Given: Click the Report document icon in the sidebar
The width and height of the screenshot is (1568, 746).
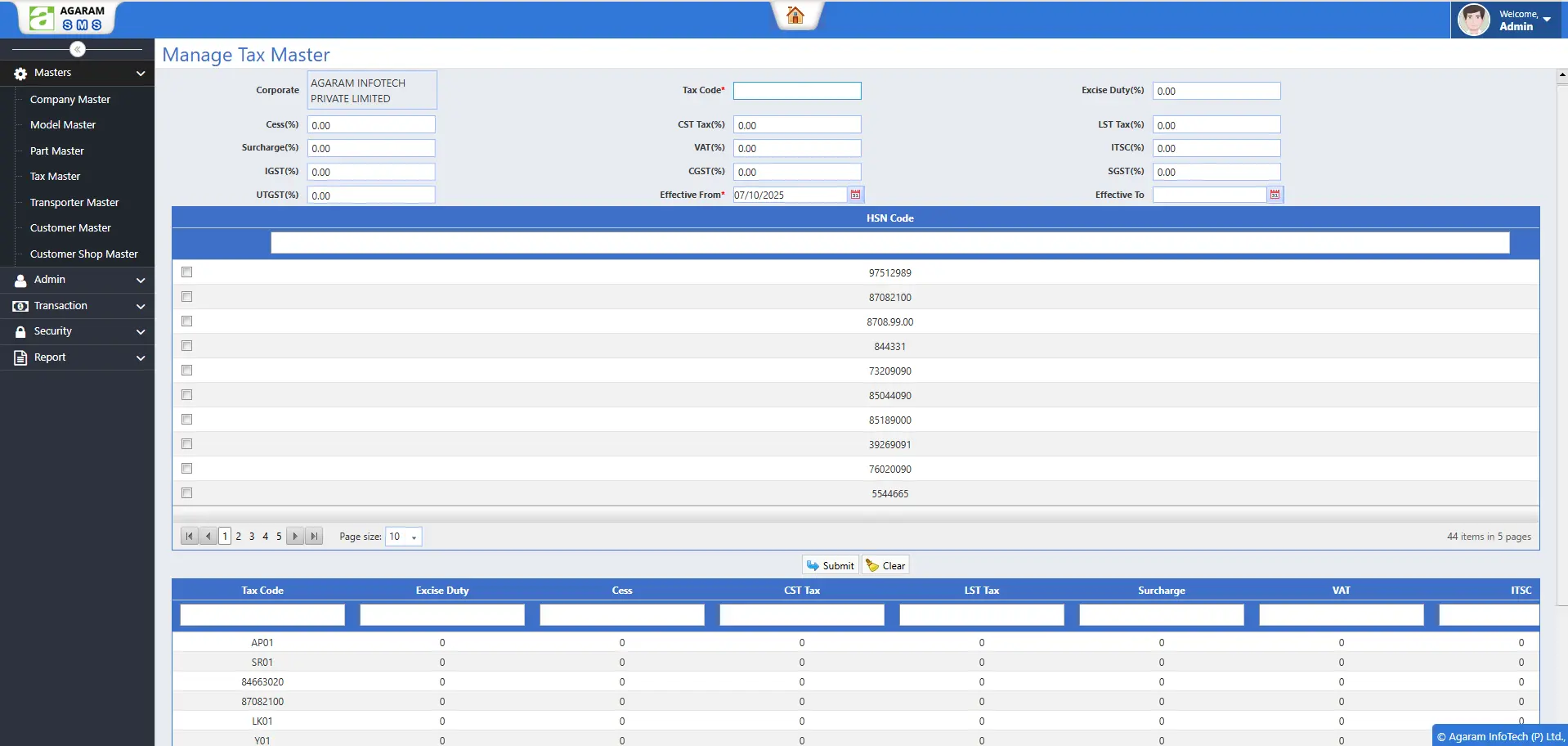Looking at the screenshot, I should pyautogui.click(x=18, y=357).
